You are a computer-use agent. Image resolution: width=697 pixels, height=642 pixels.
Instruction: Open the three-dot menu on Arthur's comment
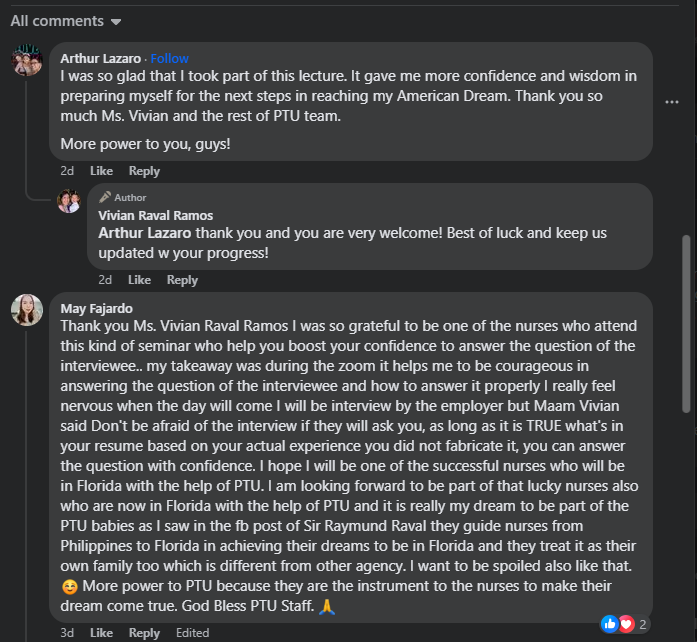click(x=672, y=101)
